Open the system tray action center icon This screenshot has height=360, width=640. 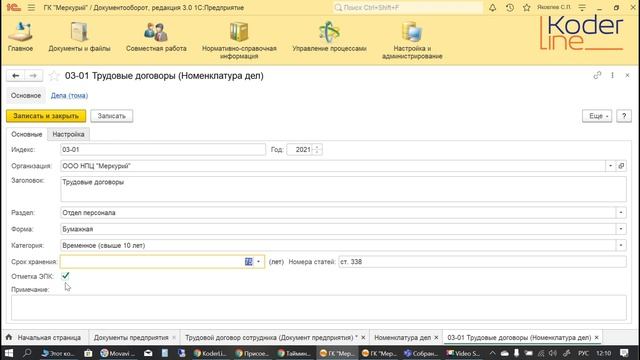click(x=624, y=353)
